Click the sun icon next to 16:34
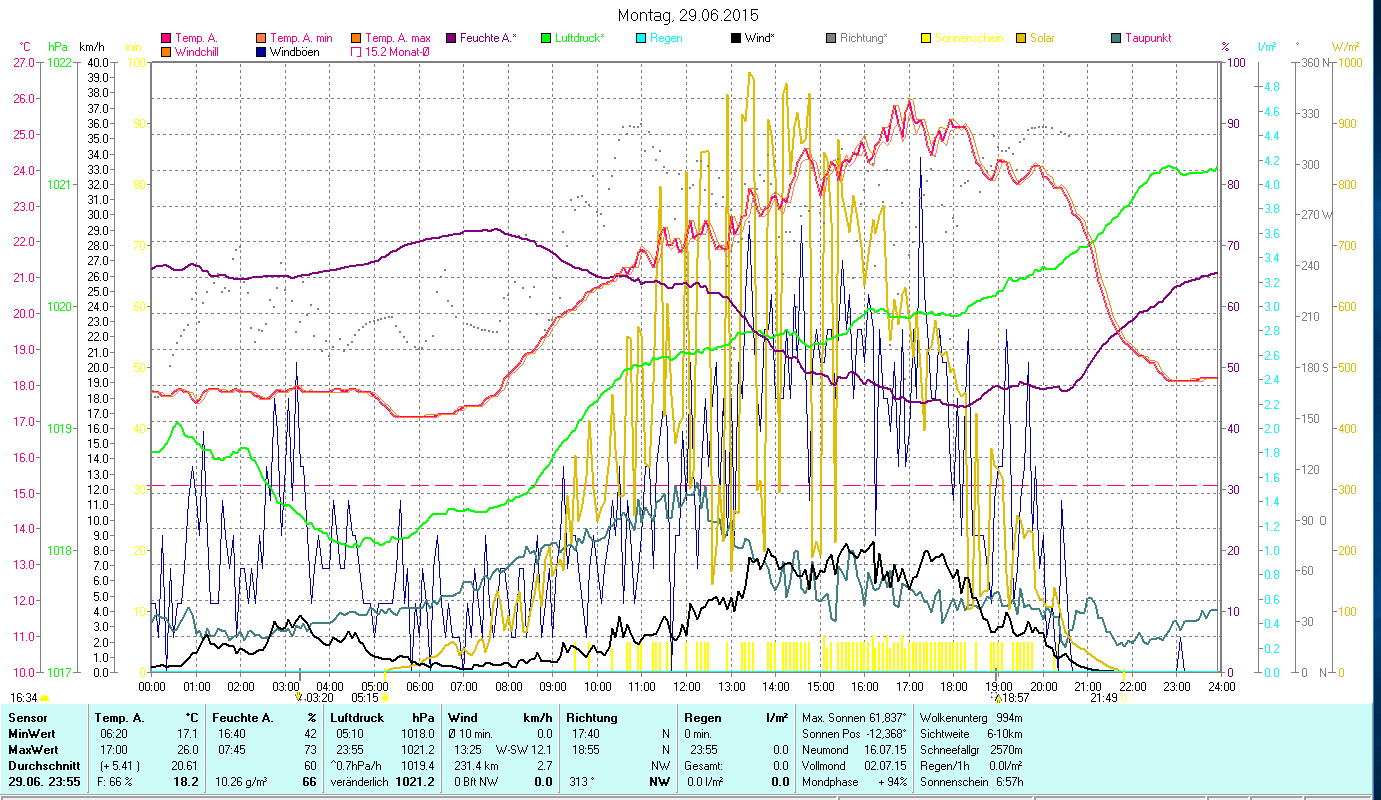This screenshot has height=800, width=1381. [x=45, y=698]
